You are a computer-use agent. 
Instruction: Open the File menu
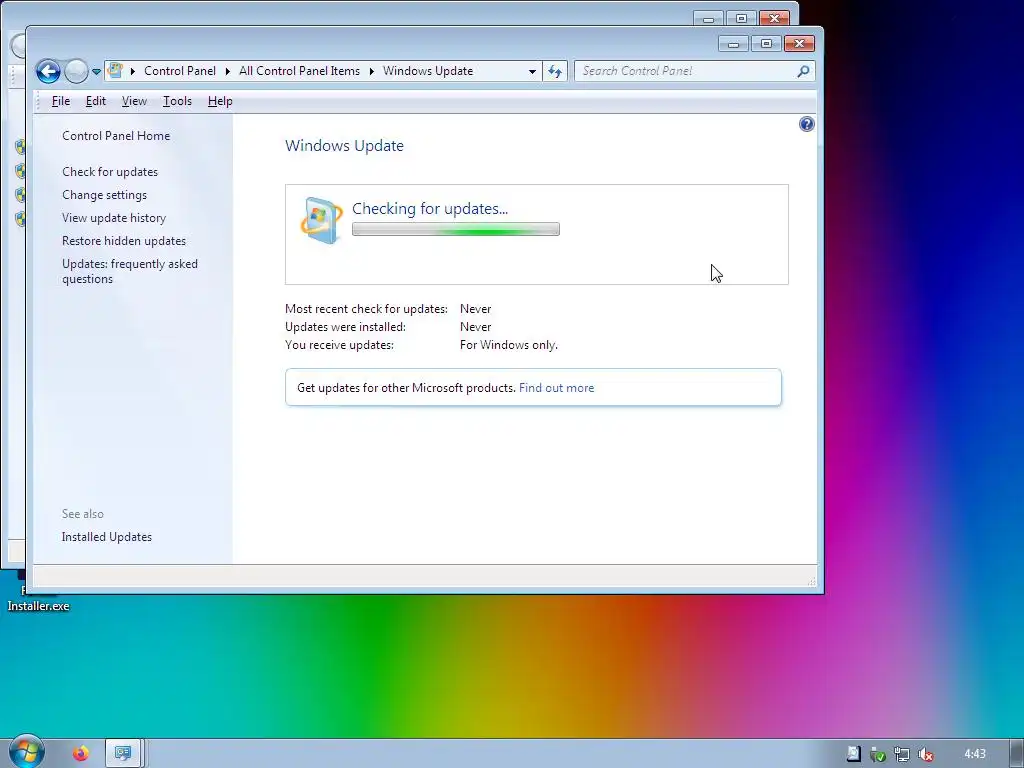61,101
